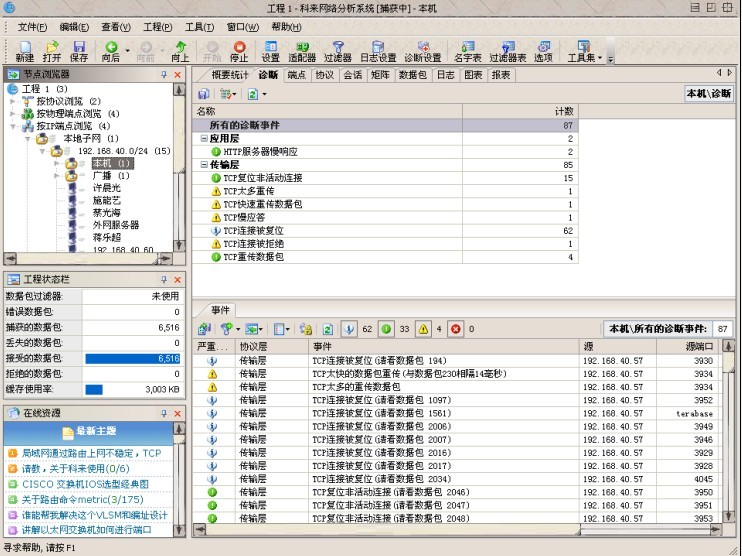Open the 工具集 toolbar dropdown
Viewport: 742px width, 556px height.
coord(585,52)
